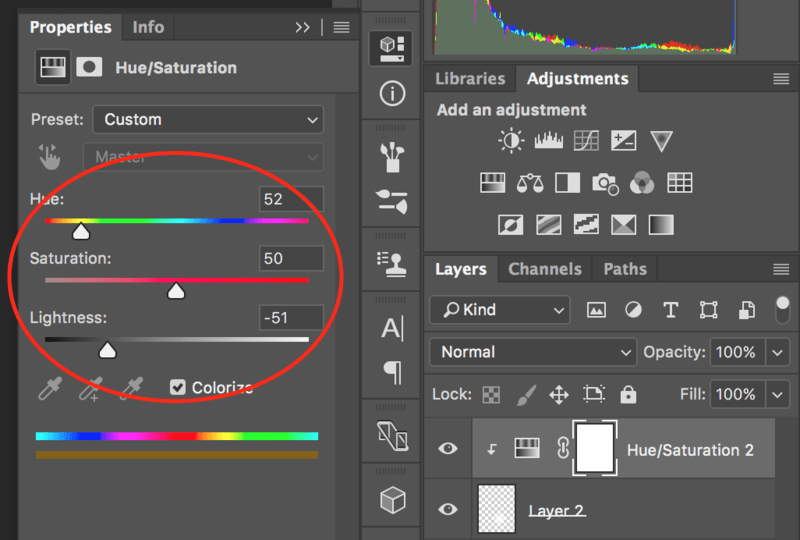Screen dimensions: 800x540
Task: Switch to the Channels tab
Action: [x=545, y=269]
